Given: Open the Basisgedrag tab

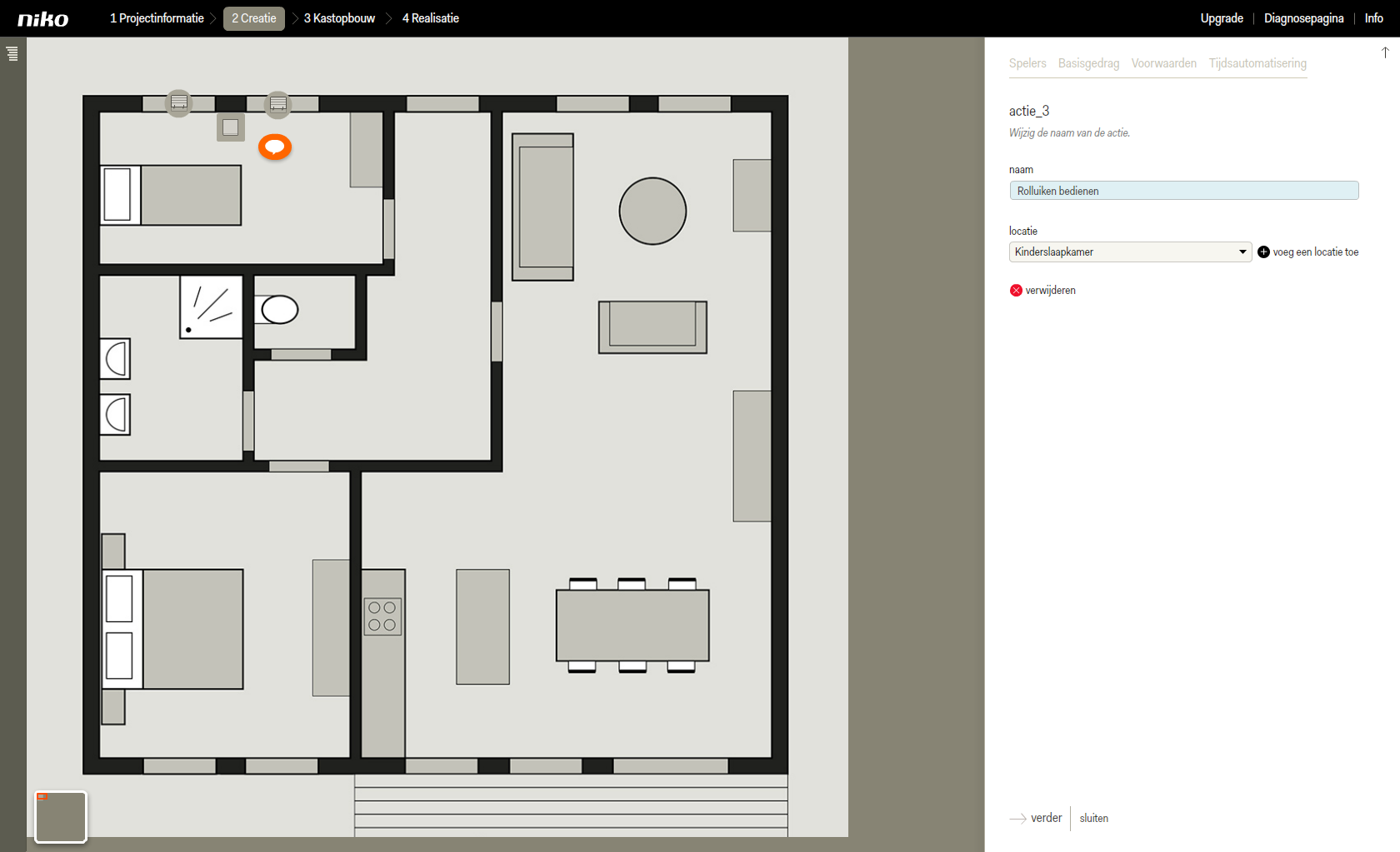Looking at the screenshot, I should [1088, 63].
